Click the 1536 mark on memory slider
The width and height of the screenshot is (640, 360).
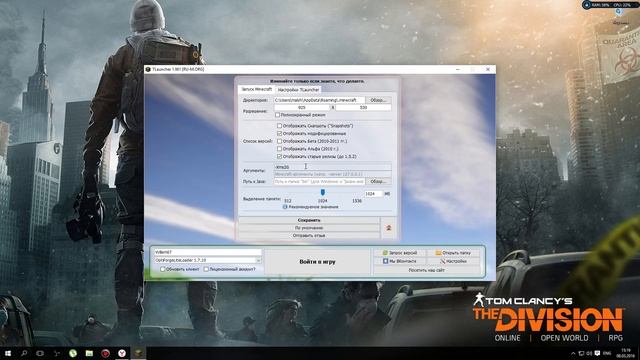click(x=357, y=200)
